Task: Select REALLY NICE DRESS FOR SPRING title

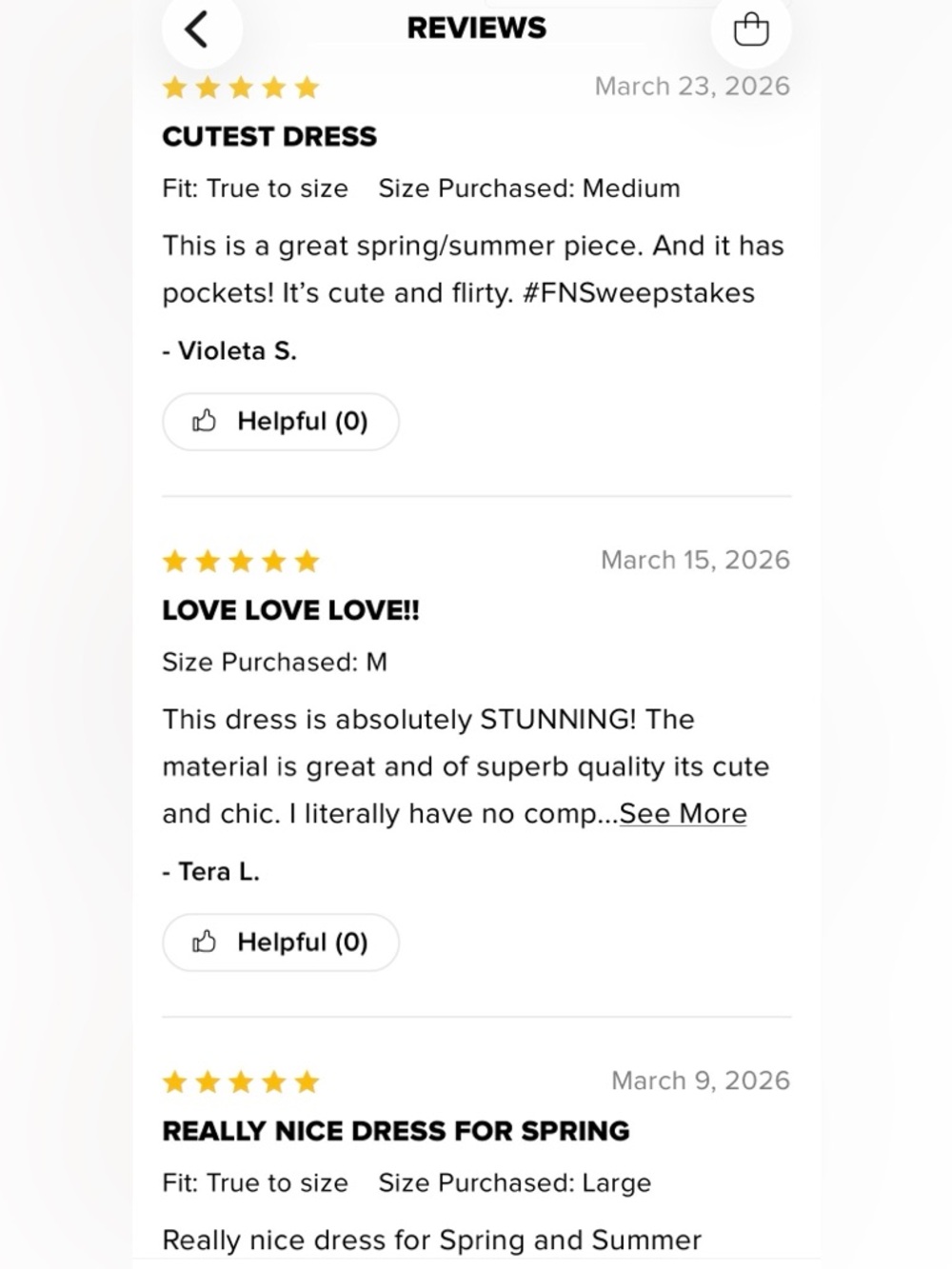Action: coord(396,1130)
